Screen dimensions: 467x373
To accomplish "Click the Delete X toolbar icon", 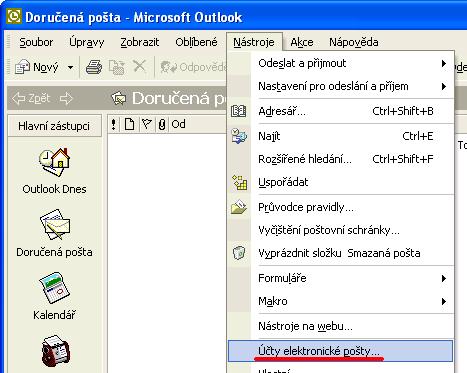I will tap(140, 66).
